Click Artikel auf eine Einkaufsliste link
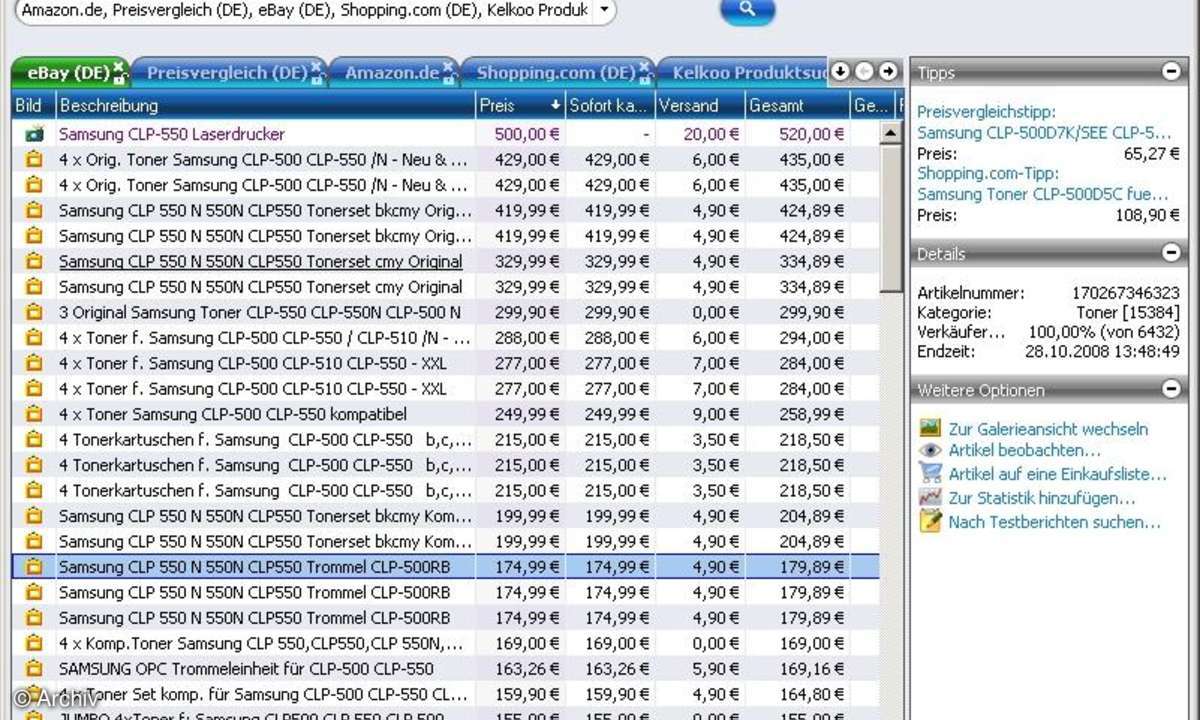Viewport: 1200px width, 720px height. click(x=1057, y=474)
